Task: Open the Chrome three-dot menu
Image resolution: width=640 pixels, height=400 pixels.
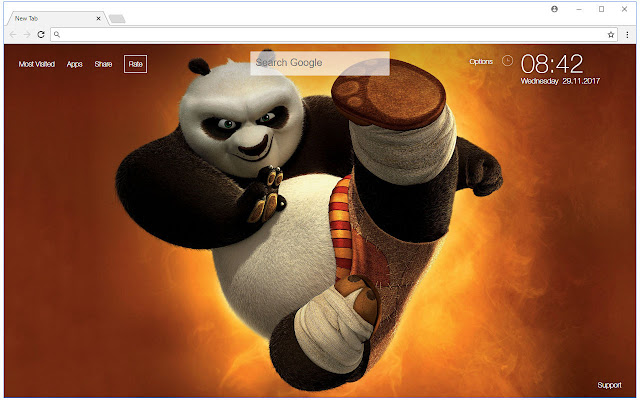Action: point(627,35)
